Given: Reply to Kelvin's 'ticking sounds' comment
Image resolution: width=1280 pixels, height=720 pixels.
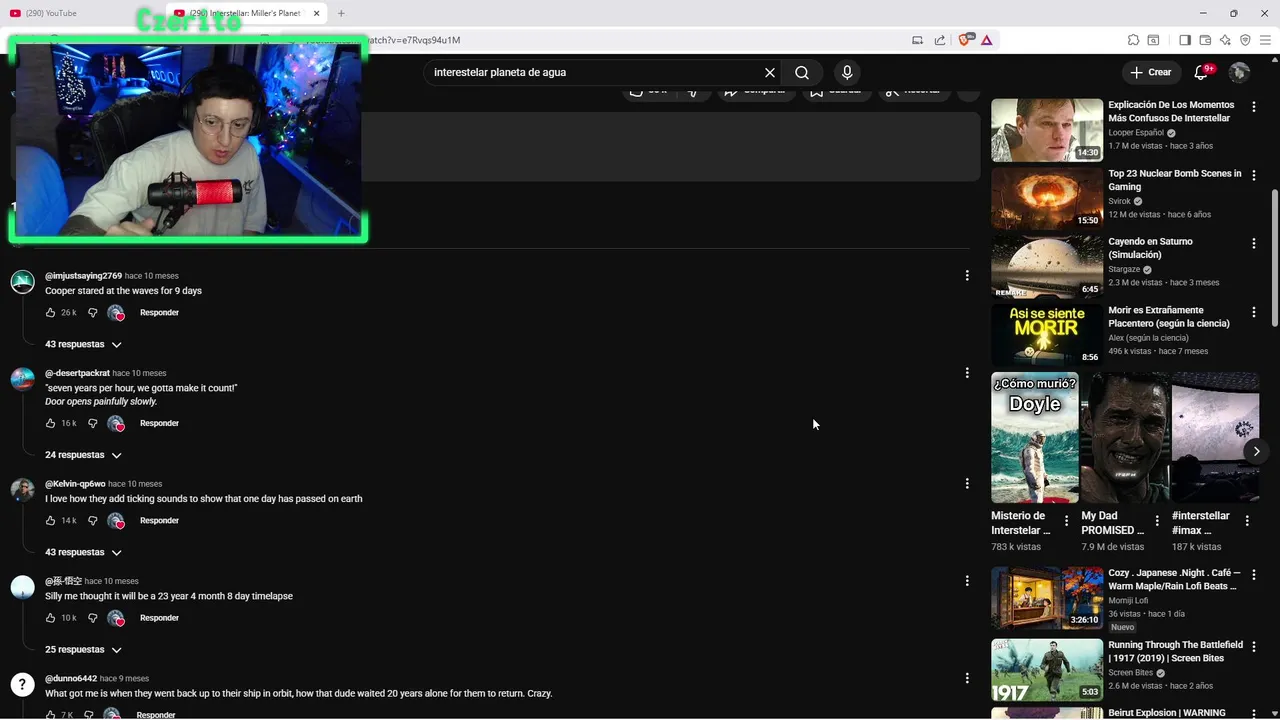Looking at the screenshot, I should (x=159, y=521).
